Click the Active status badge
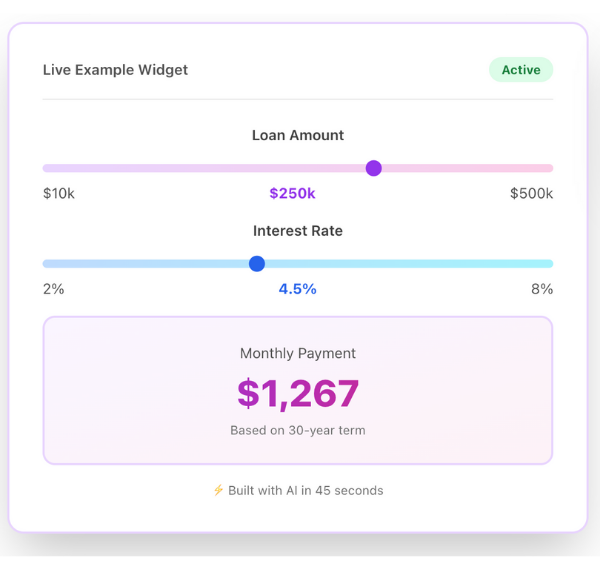This screenshot has height=570, width=600. tap(521, 70)
